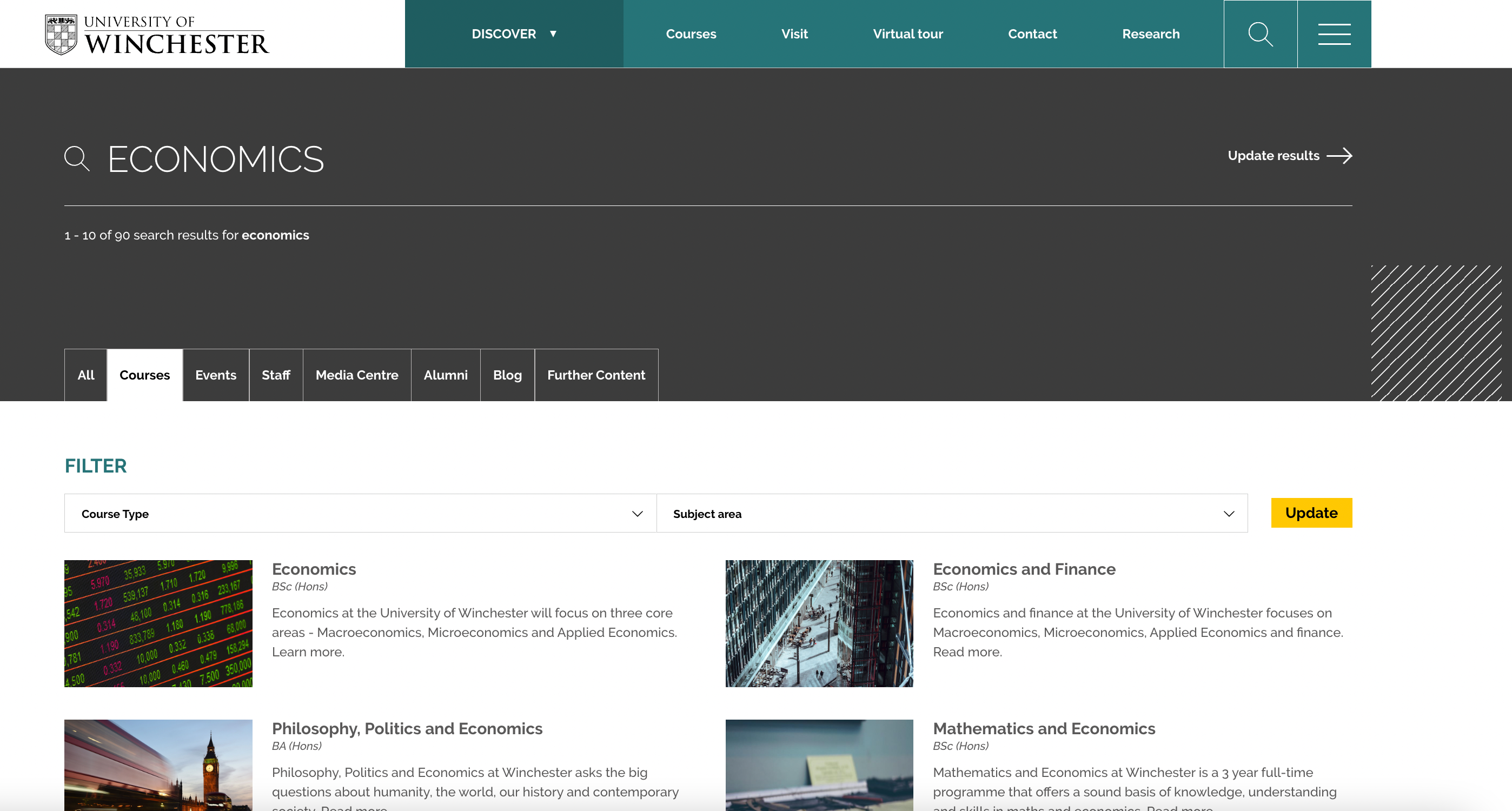Switch to the Alumni tab
This screenshot has height=811, width=1512.
pyautogui.click(x=446, y=375)
